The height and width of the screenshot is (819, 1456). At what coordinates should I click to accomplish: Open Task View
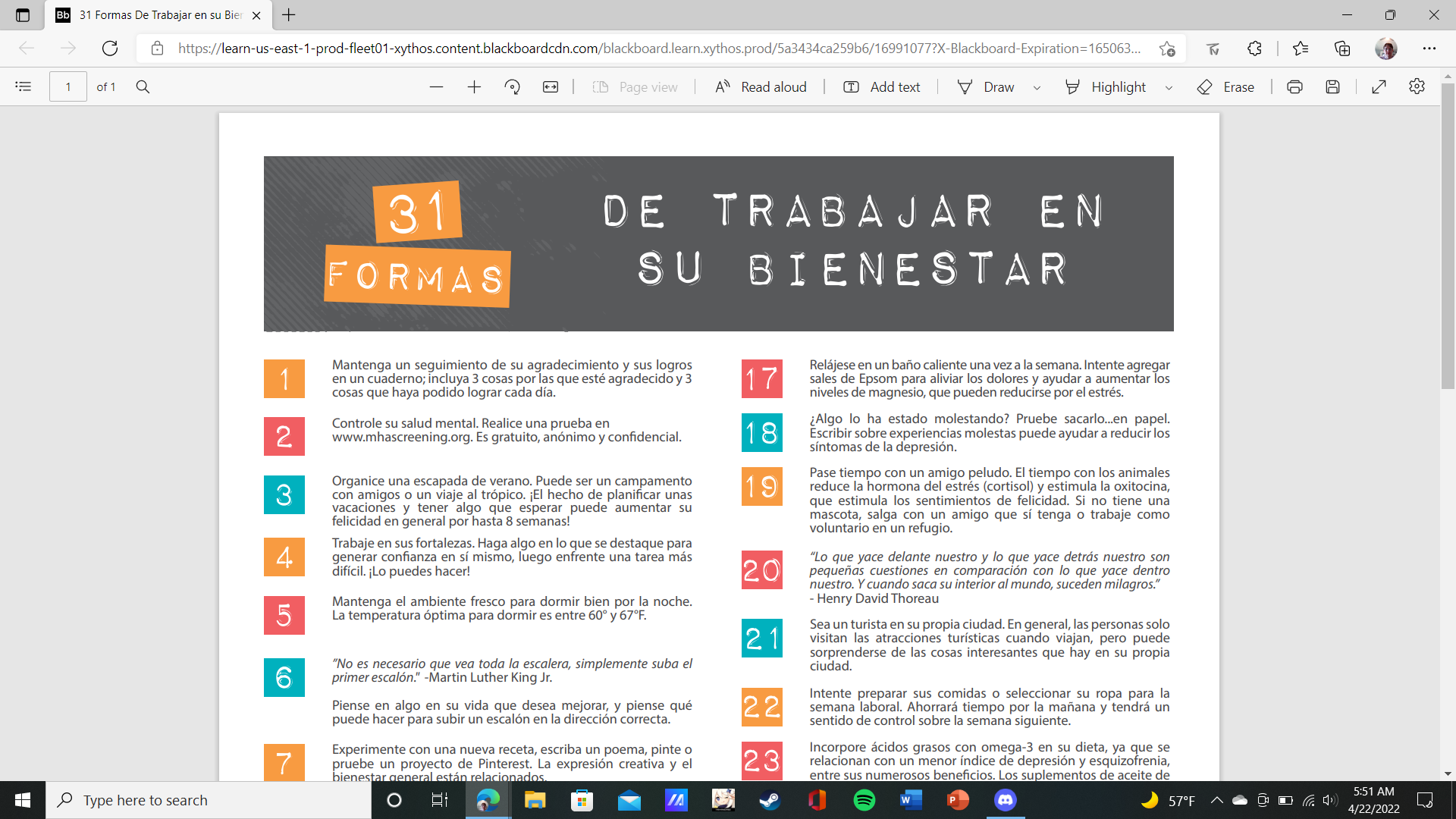tap(440, 800)
